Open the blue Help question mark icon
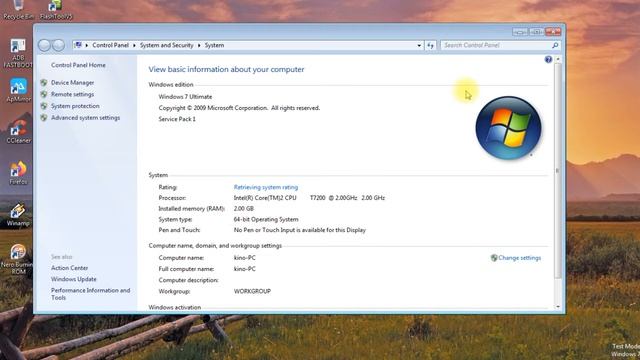 (x=548, y=60)
